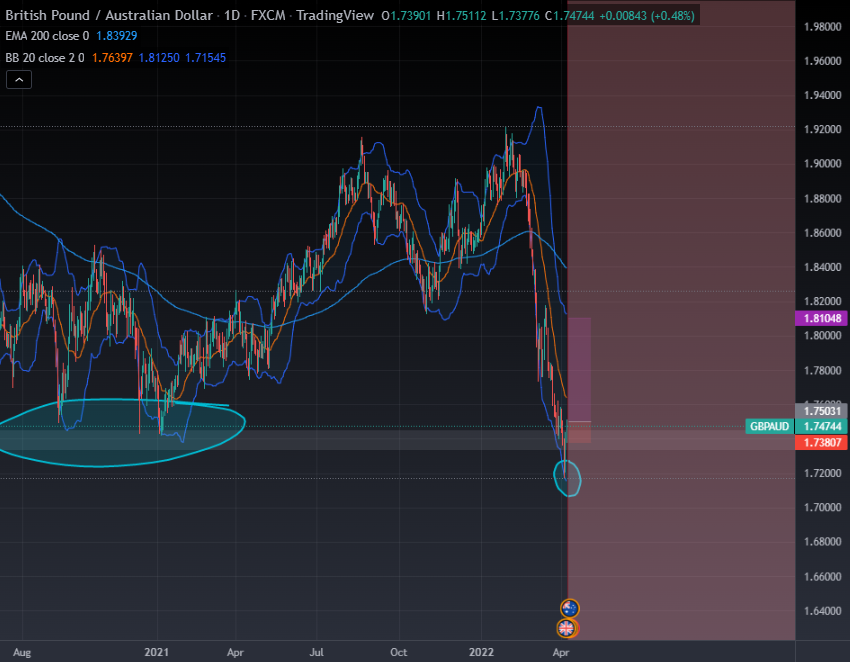This screenshot has width=850, height=662.
Task: Click the 2022 label on the time axis
Action: point(481,652)
